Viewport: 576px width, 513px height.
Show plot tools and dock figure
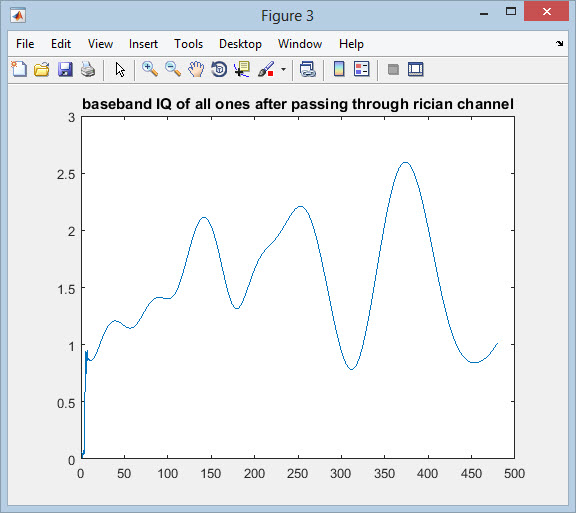point(416,69)
